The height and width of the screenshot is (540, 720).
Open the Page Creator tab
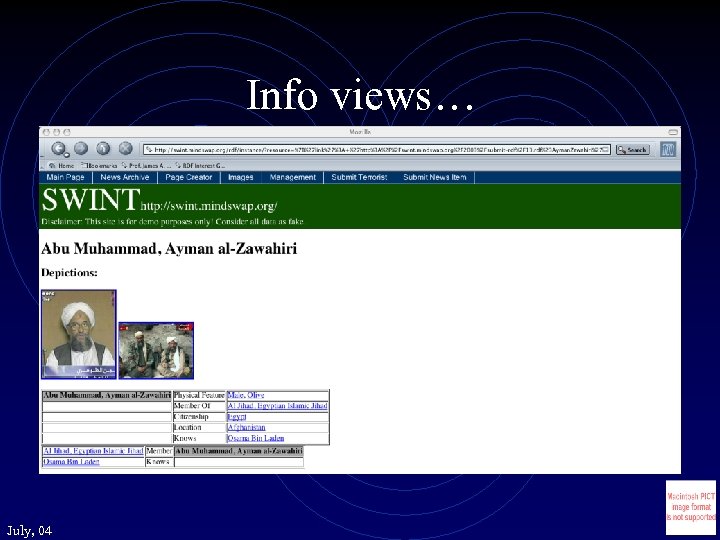click(189, 177)
